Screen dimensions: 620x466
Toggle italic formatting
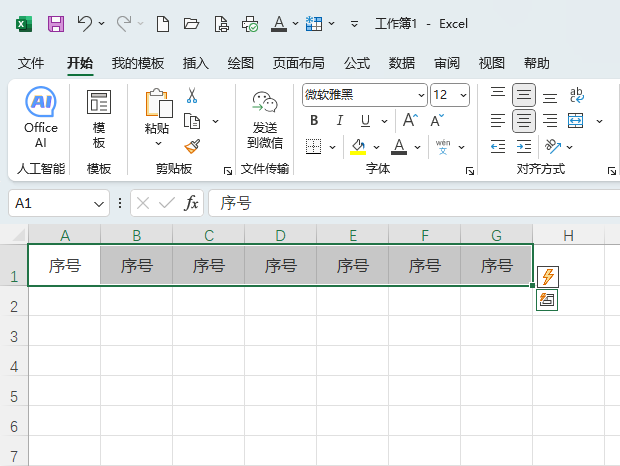point(339,121)
